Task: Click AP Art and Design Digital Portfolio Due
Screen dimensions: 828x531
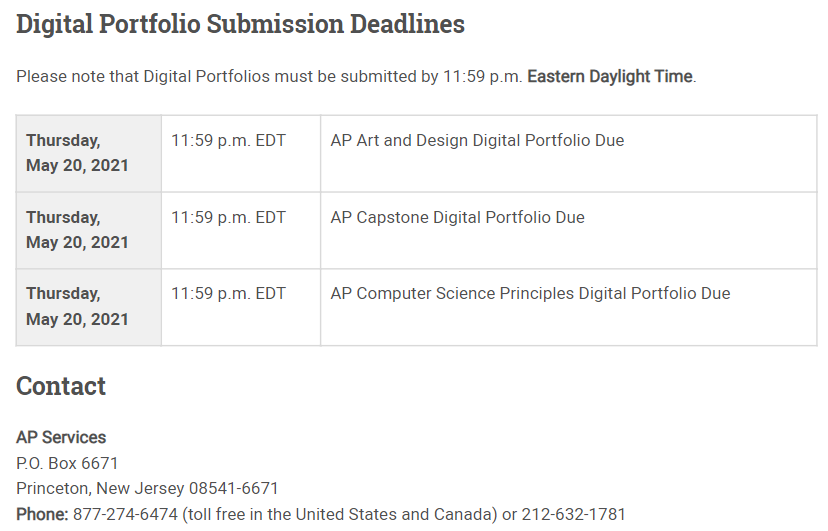Action: click(x=477, y=141)
